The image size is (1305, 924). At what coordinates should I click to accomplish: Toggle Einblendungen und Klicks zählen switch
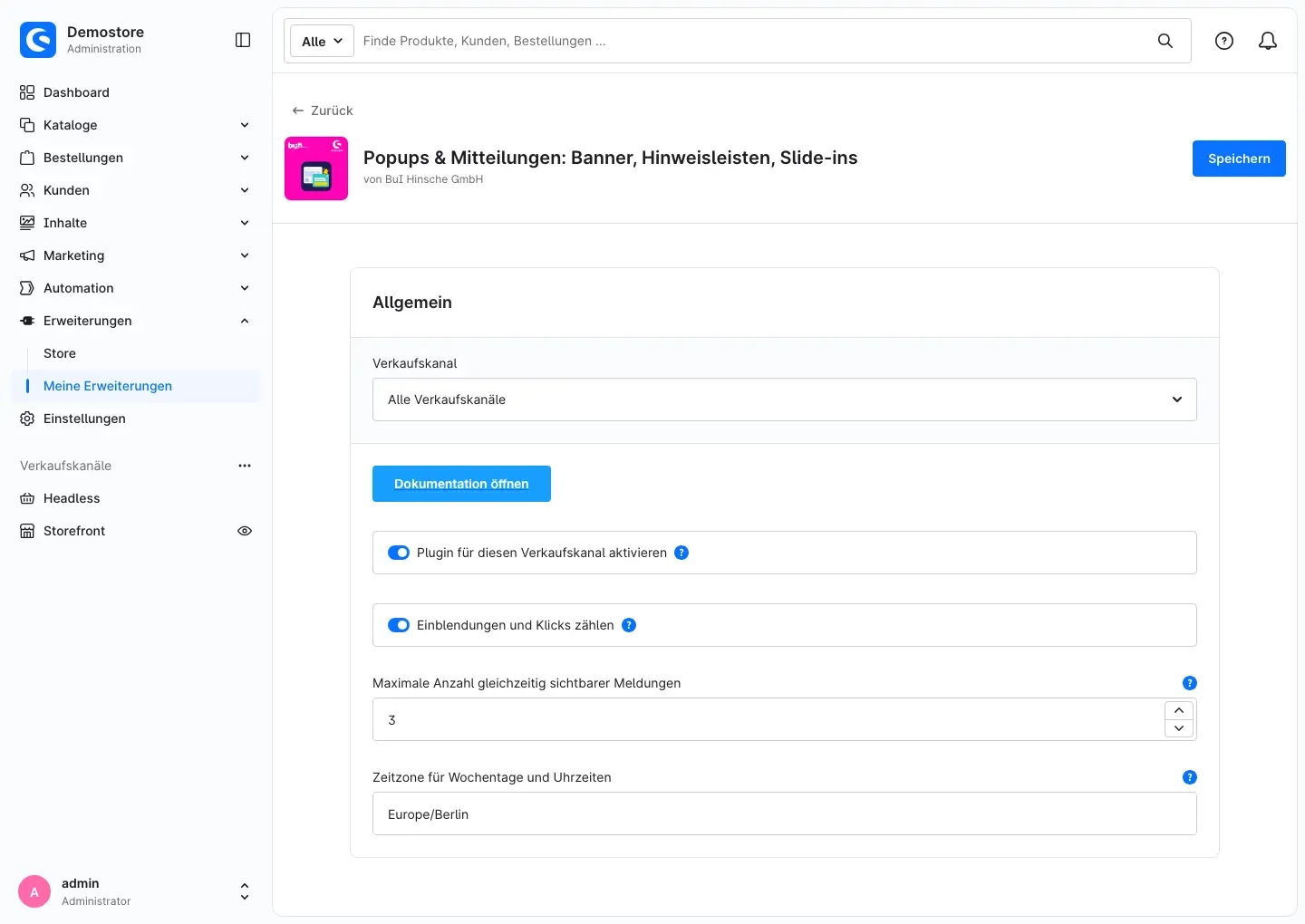(x=399, y=625)
